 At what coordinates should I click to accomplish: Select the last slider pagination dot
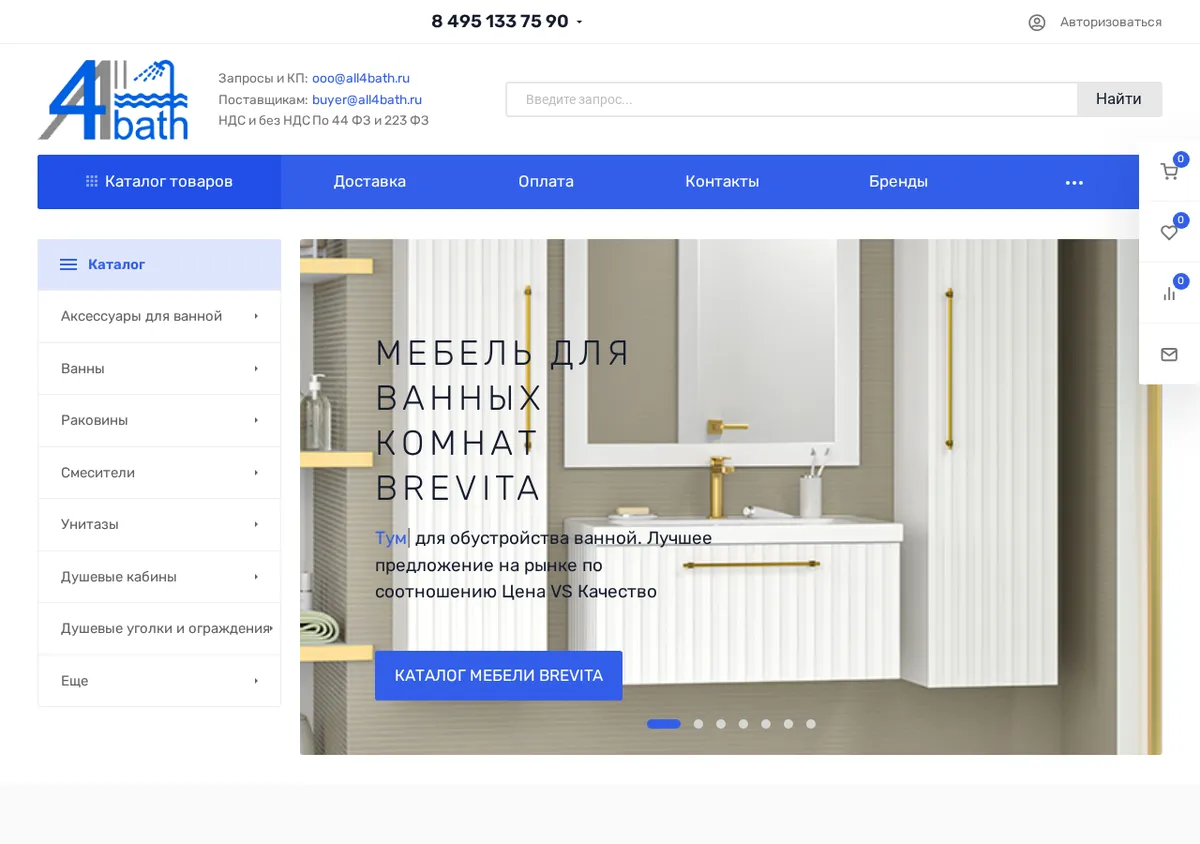coord(811,724)
